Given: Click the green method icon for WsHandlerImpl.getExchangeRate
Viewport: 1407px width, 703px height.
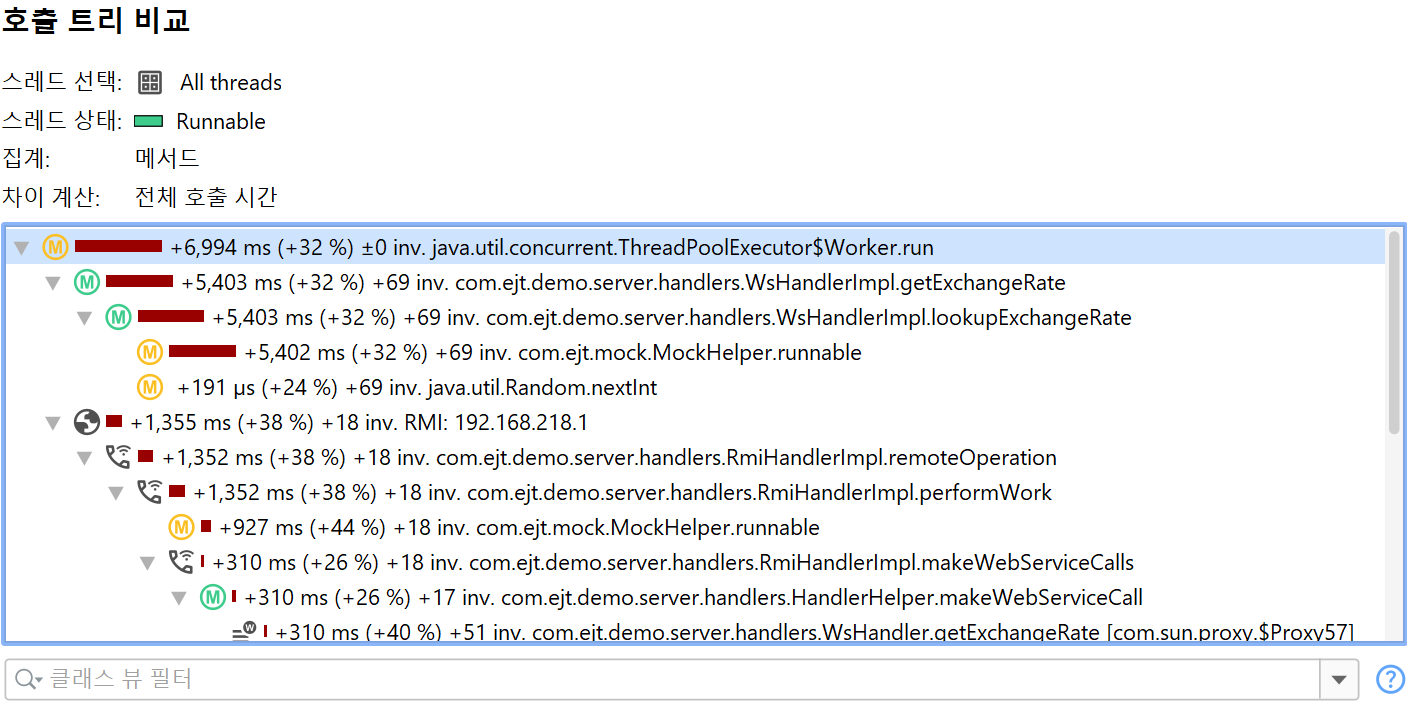Looking at the screenshot, I should pyautogui.click(x=87, y=282).
